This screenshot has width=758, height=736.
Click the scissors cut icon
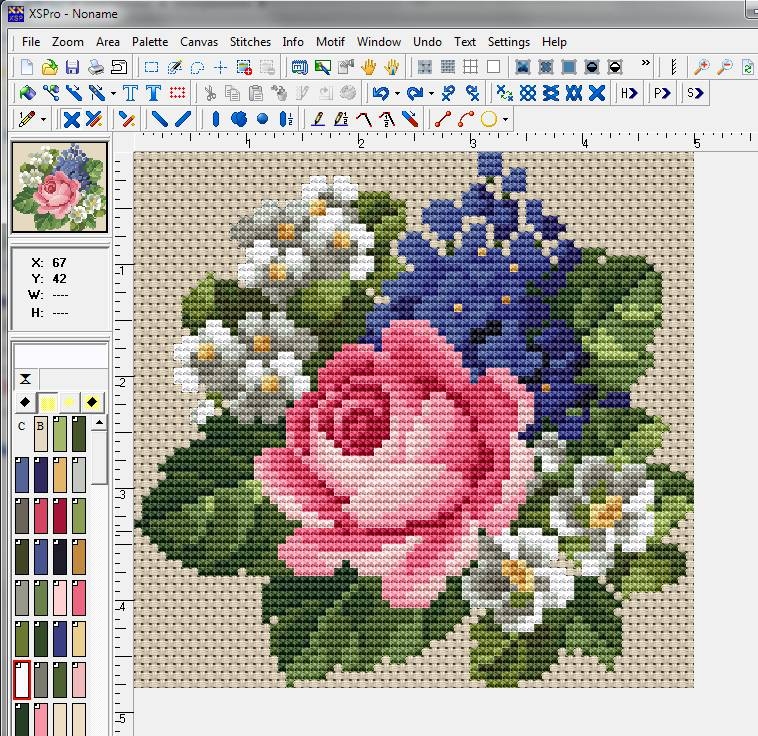(210, 93)
